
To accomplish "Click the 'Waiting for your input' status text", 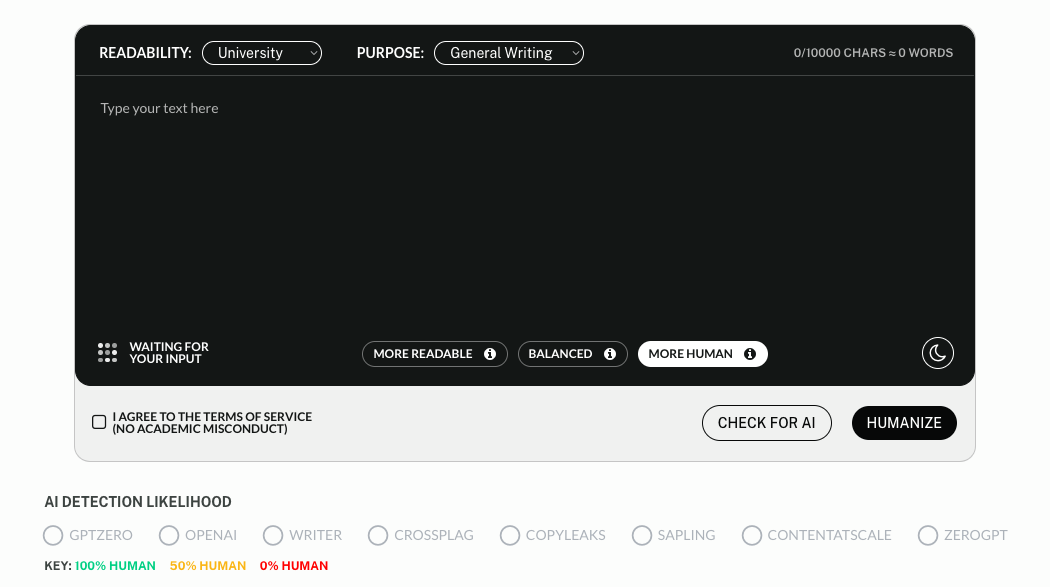I will 169,353.
